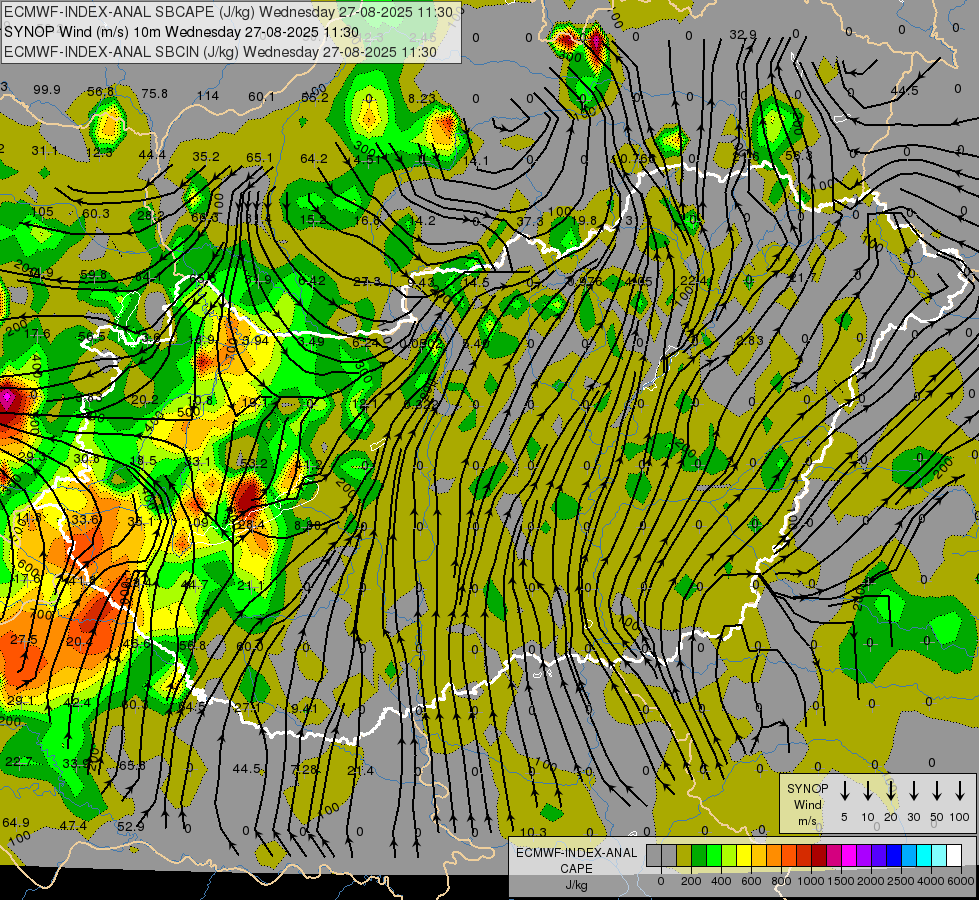Click the SBCIN title line at top

pos(220,52)
